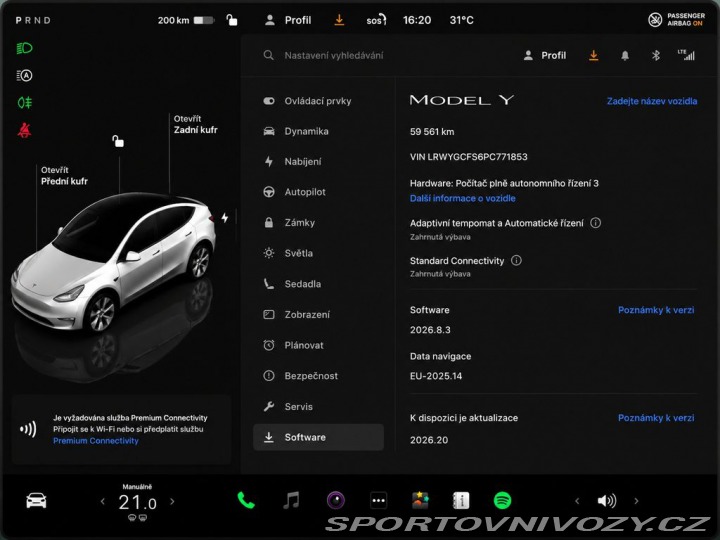Increase the cabin temperature

172,501
